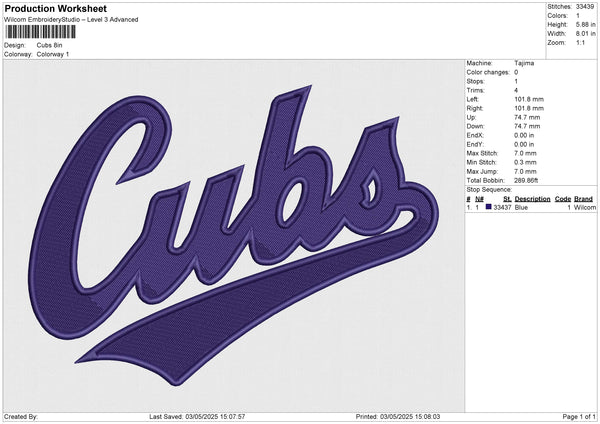Click the Production Worksheet title
The height and width of the screenshot is (424, 600).
[x=55, y=8]
